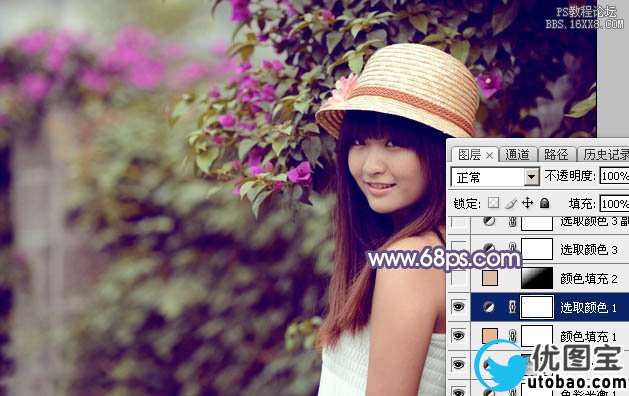The height and width of the screenshot is (396, 629).
Task: Select mask thumbnail of 选取颜色 3
Action: tap(537, 249)
